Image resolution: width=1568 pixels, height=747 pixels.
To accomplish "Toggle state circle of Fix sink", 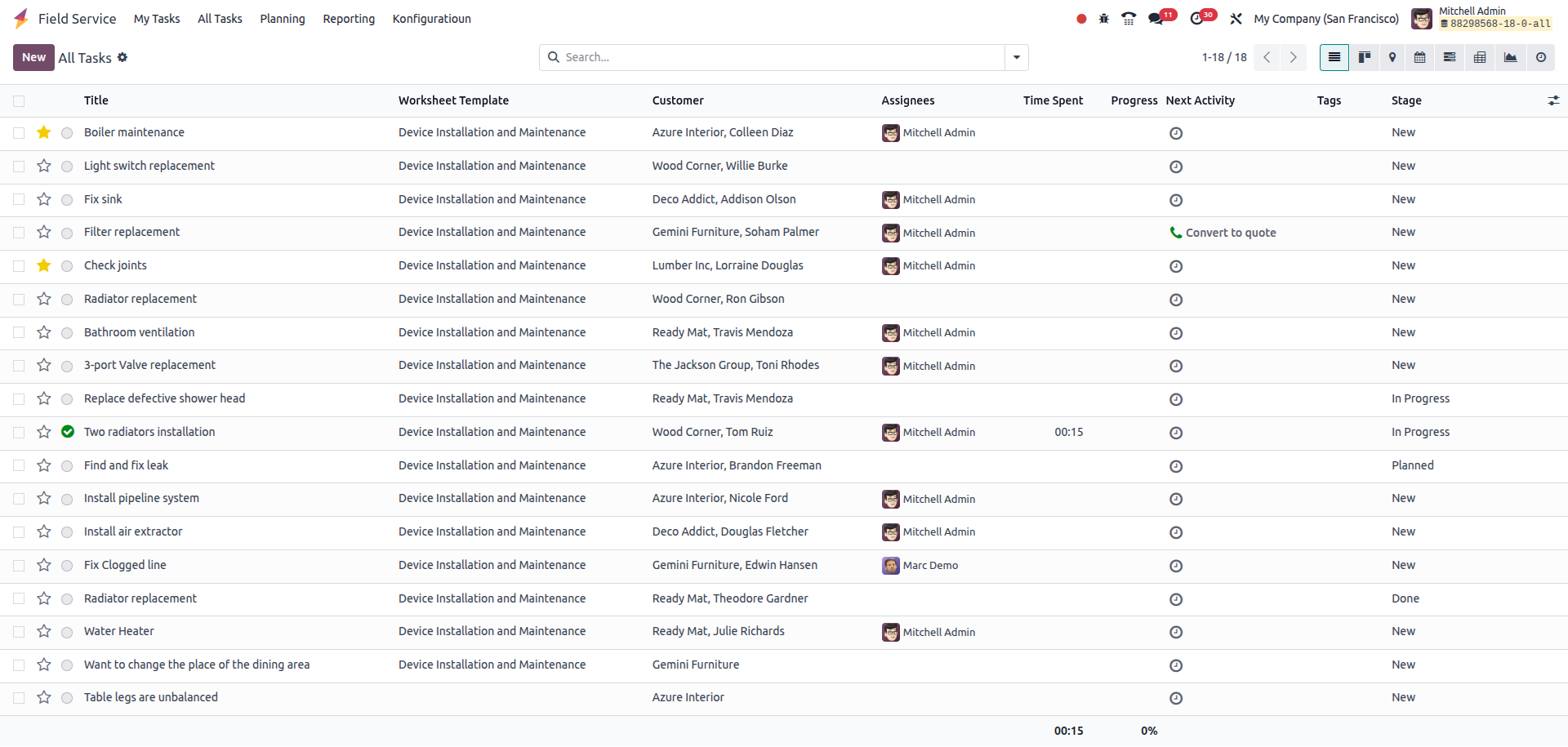I will pyautogui.click(x=67, y=200).
